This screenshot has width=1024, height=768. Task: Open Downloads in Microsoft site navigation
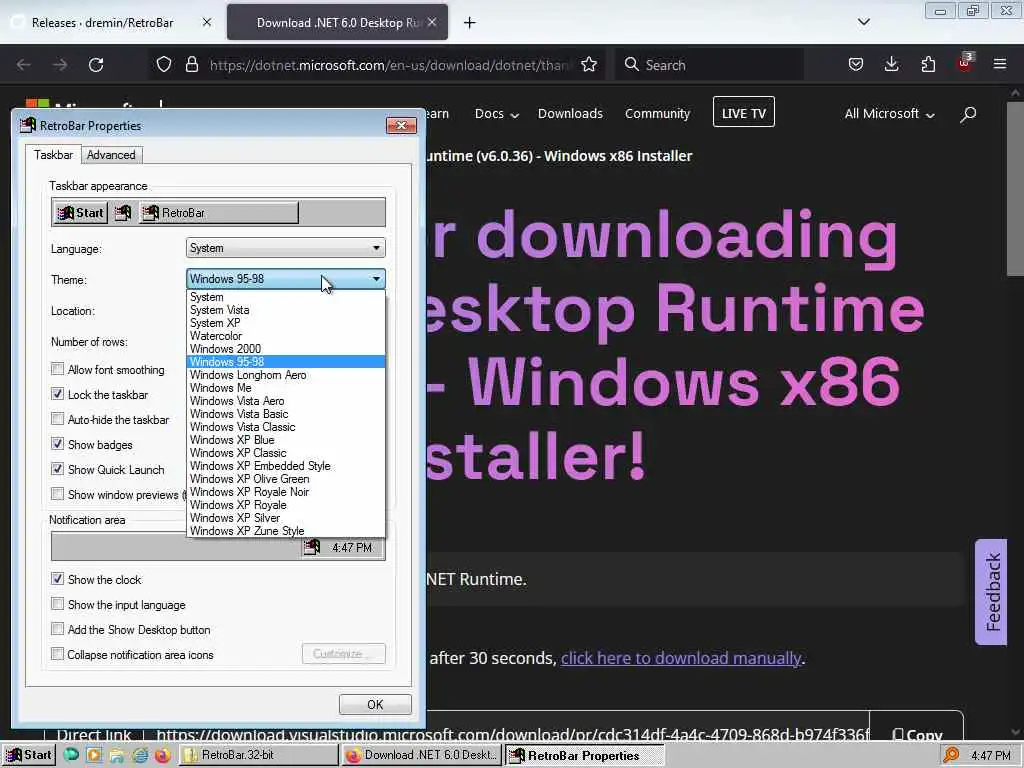pyautogui.click(x=570, y=114)
